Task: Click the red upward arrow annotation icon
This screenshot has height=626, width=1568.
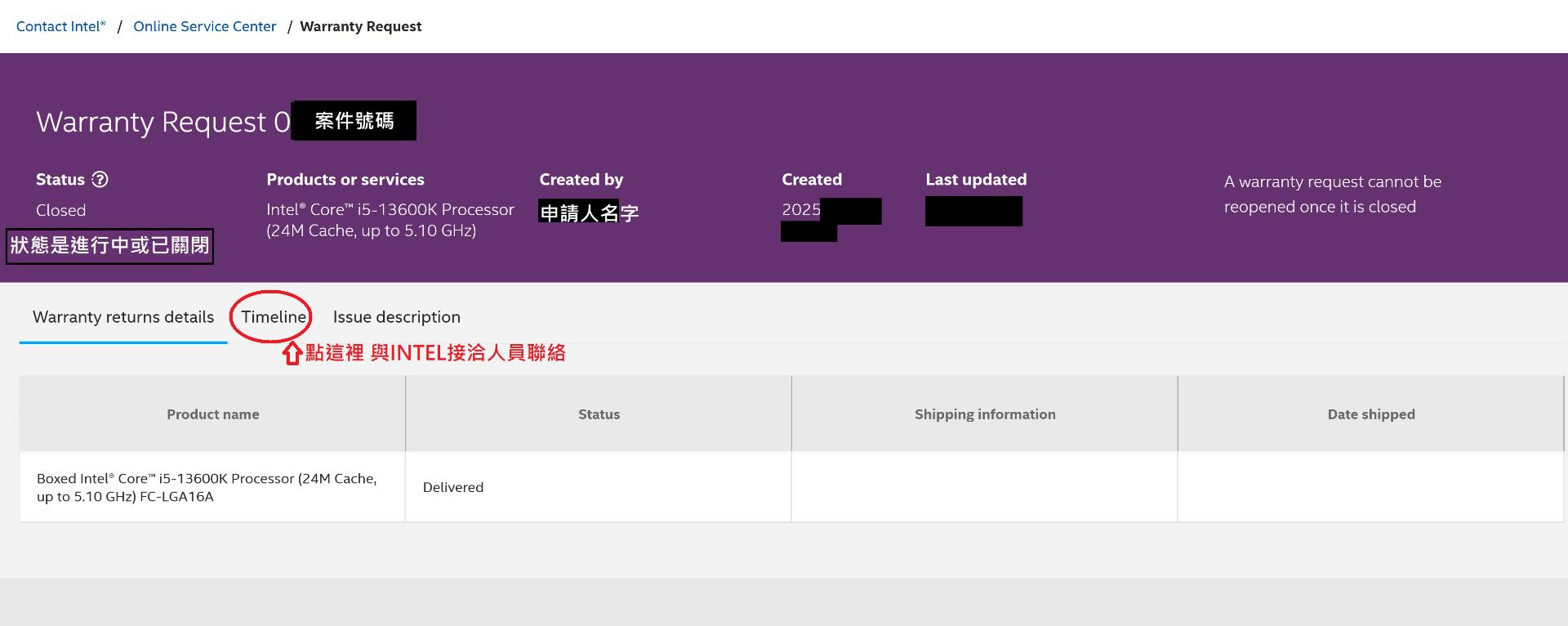Action: (x=292, y=353)
